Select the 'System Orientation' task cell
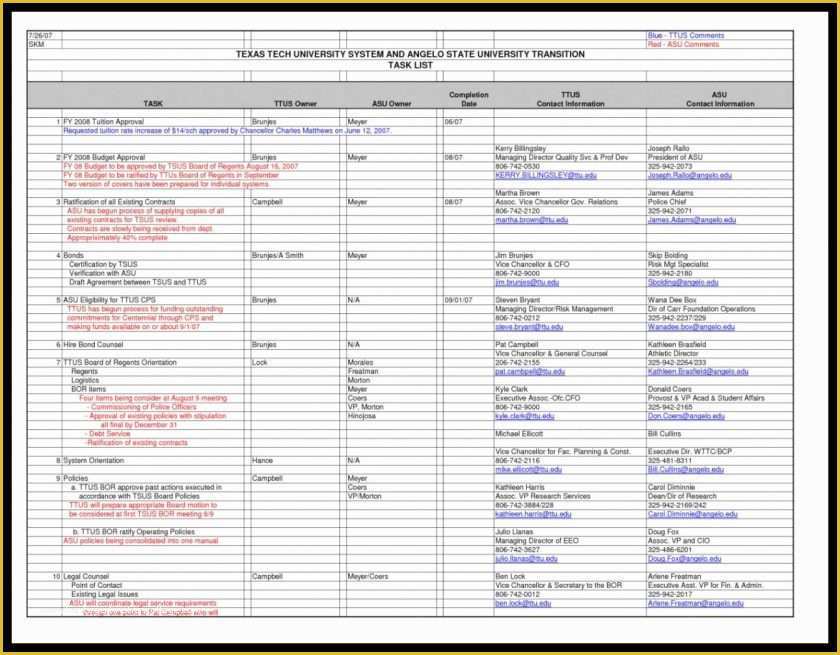Viewport: 840px width, 655px height. (94, 461)
